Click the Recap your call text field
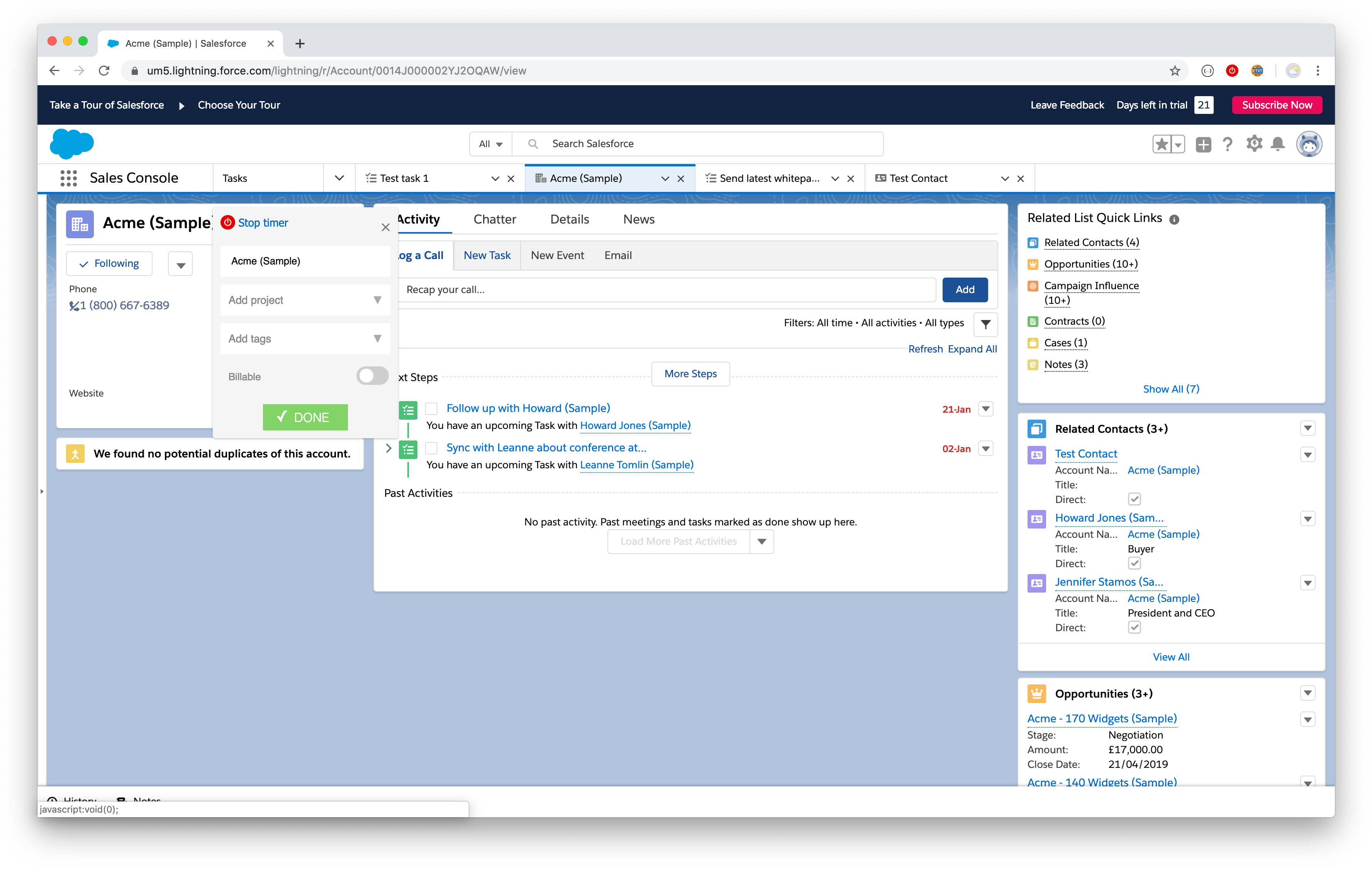 pos(666,290)
